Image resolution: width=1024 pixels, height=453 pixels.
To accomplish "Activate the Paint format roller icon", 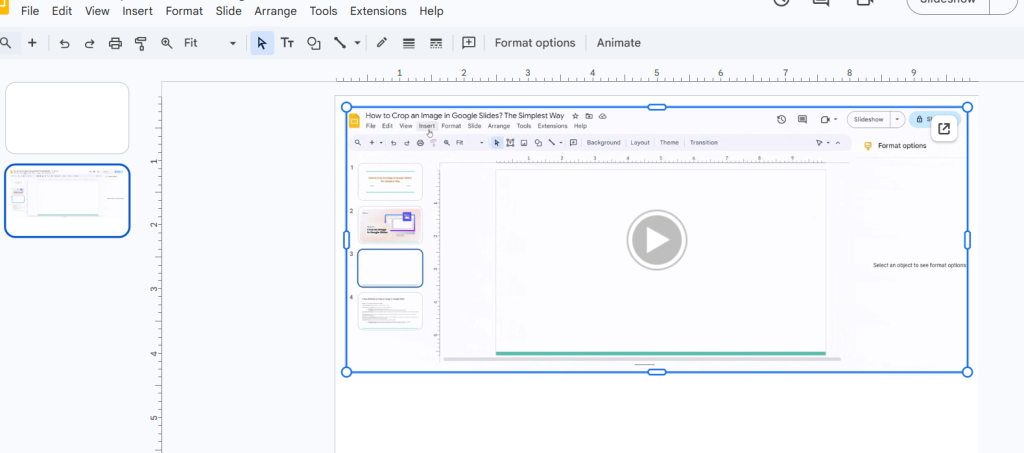I will pos(140,43).
